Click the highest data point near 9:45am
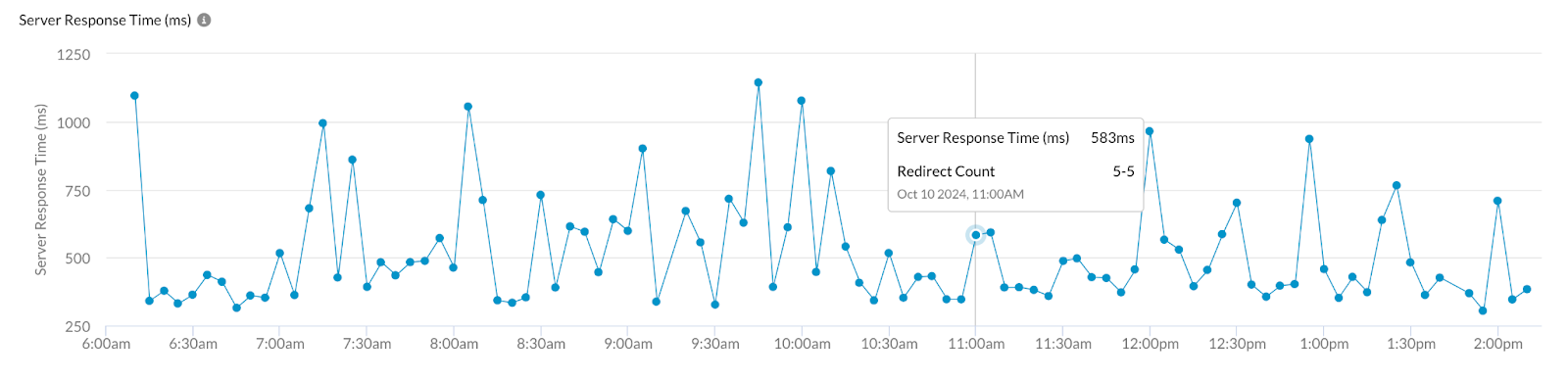Image resolution: width=1568 pixels, height=380 pixels. point(759,83)
